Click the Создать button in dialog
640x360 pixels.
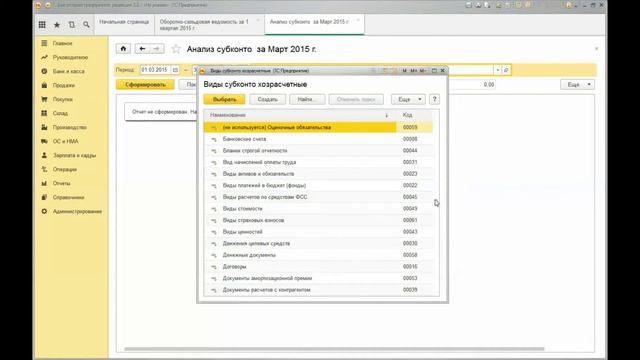point(267,100)
